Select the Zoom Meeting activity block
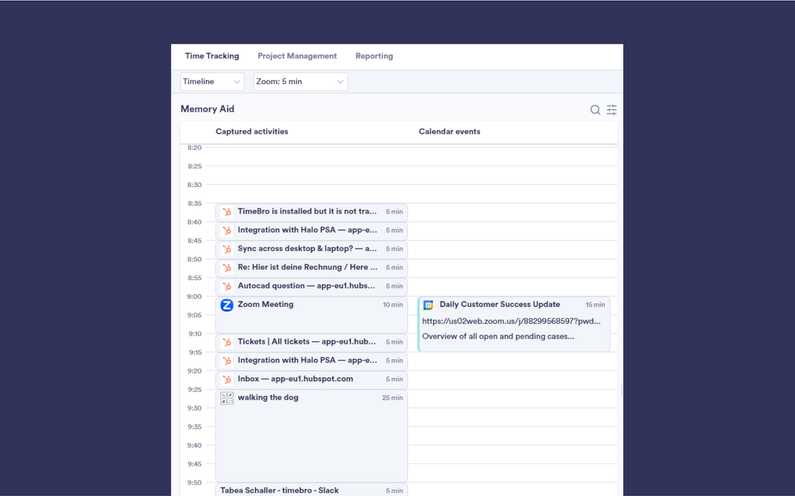795x496 pixels. tap(311, 315)
